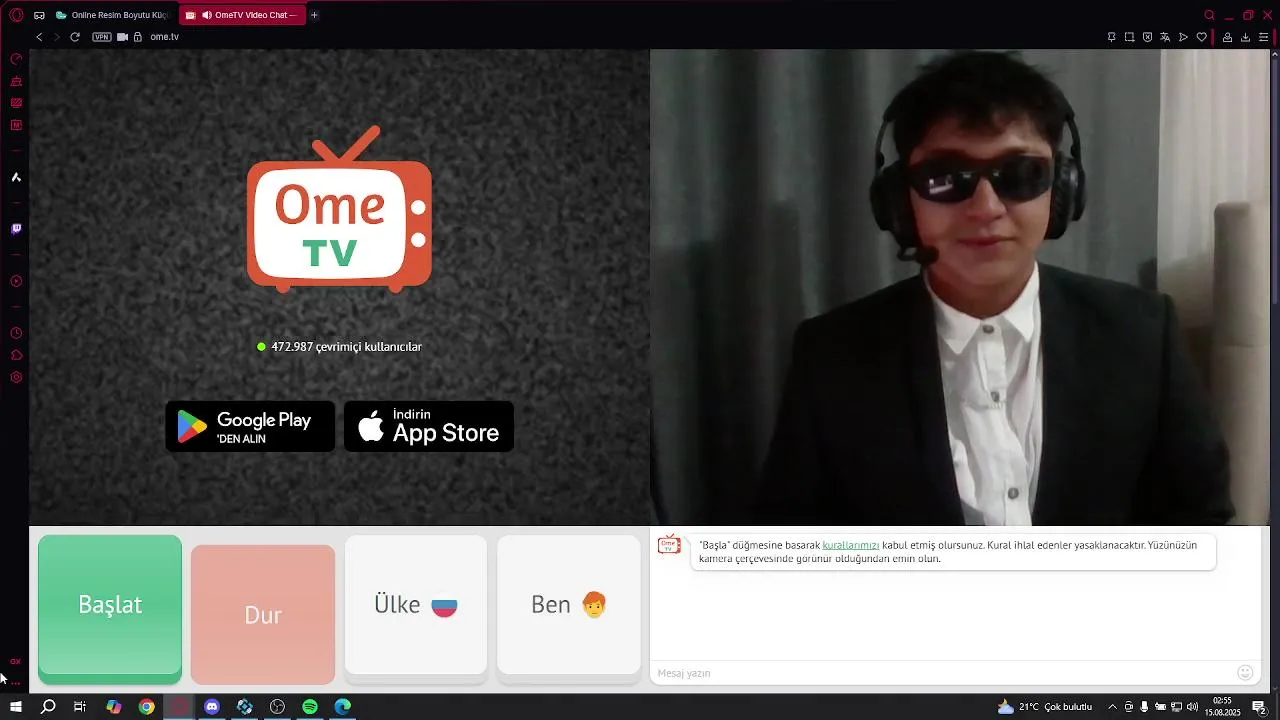Image resolution: width=1280 pixels, height=720 pixels.
Task: Reload the ome.tv page
Action: (x=74, y=37)
